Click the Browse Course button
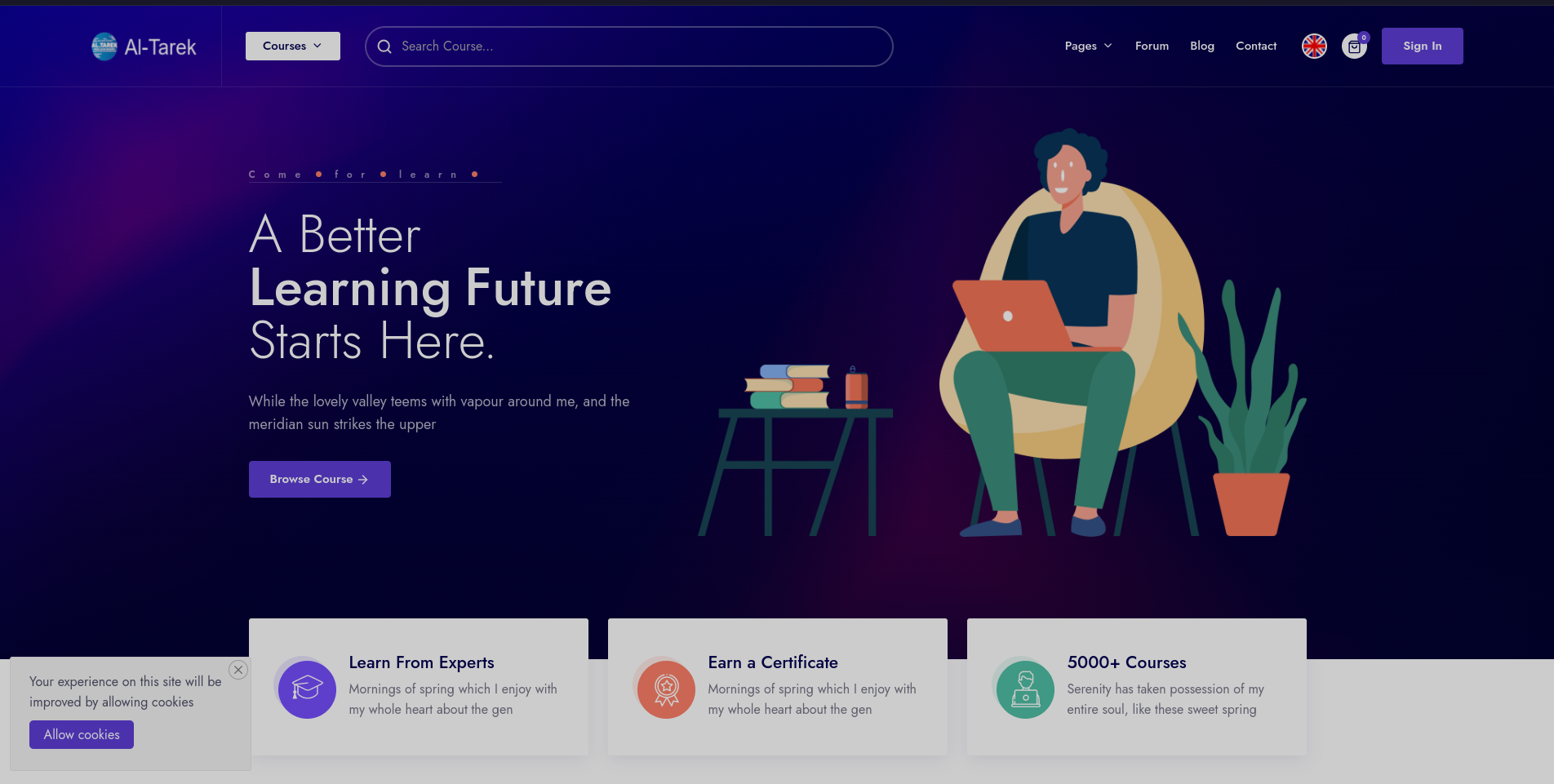This screenshot has width=1554, height=784. click(x=320, y=479)
